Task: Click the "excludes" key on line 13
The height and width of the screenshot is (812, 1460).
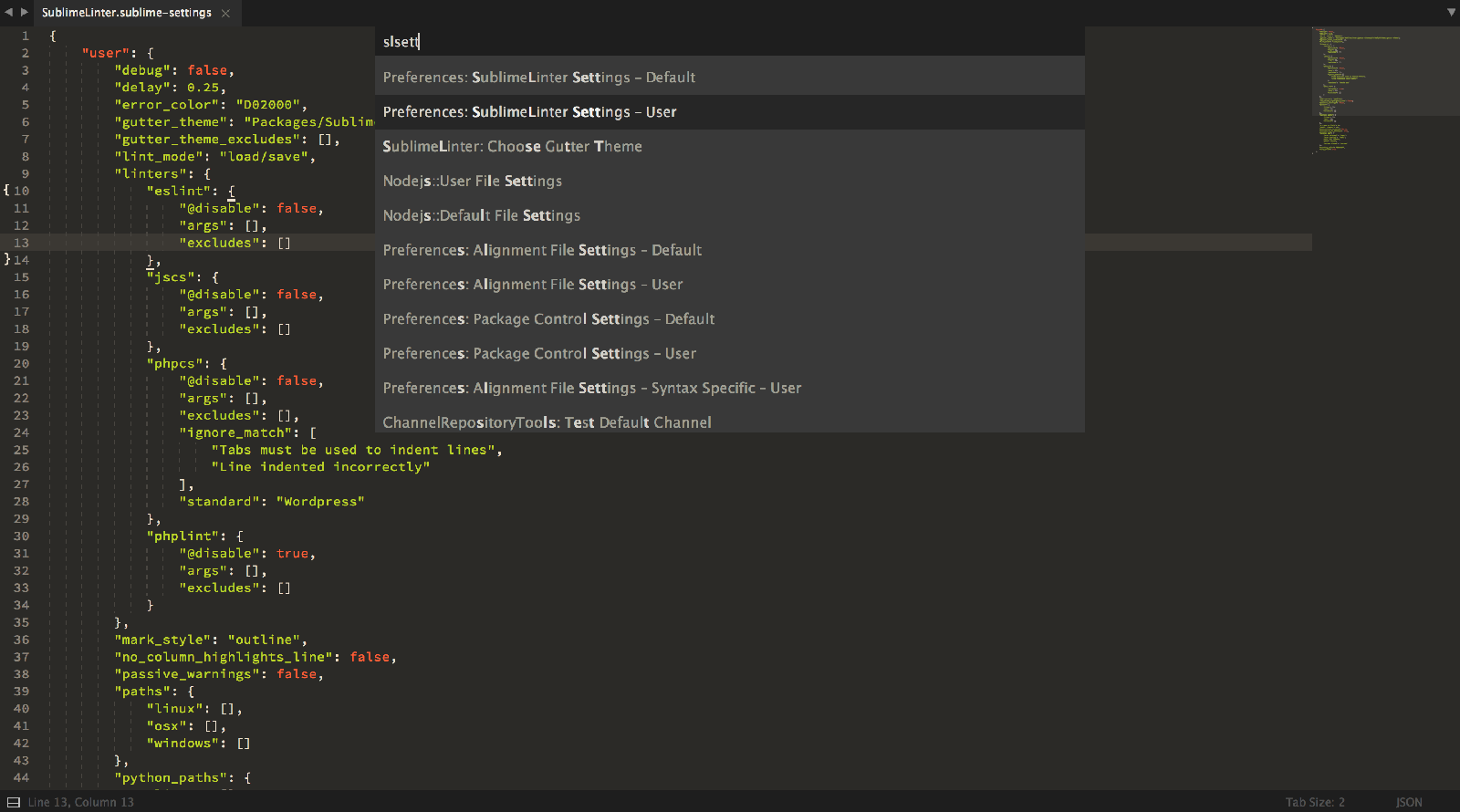Action: pyautogui.click(x=219, y=243)
